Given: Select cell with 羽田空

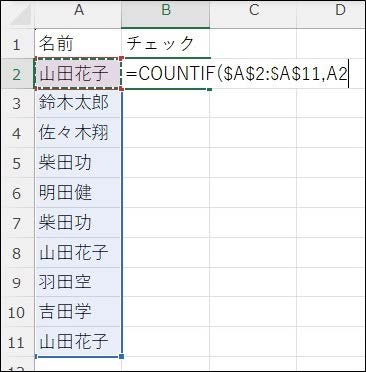Looking at the screenshot, I should coord(78,282).
